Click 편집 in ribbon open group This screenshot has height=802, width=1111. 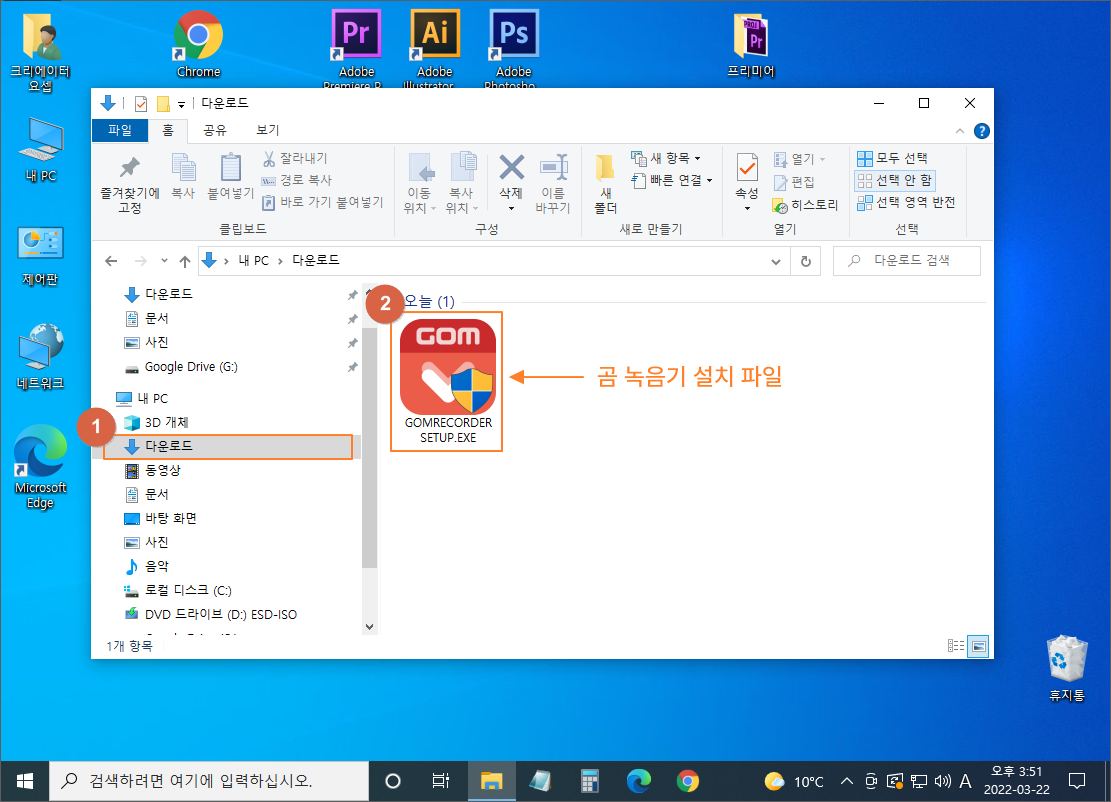(794, 183)
